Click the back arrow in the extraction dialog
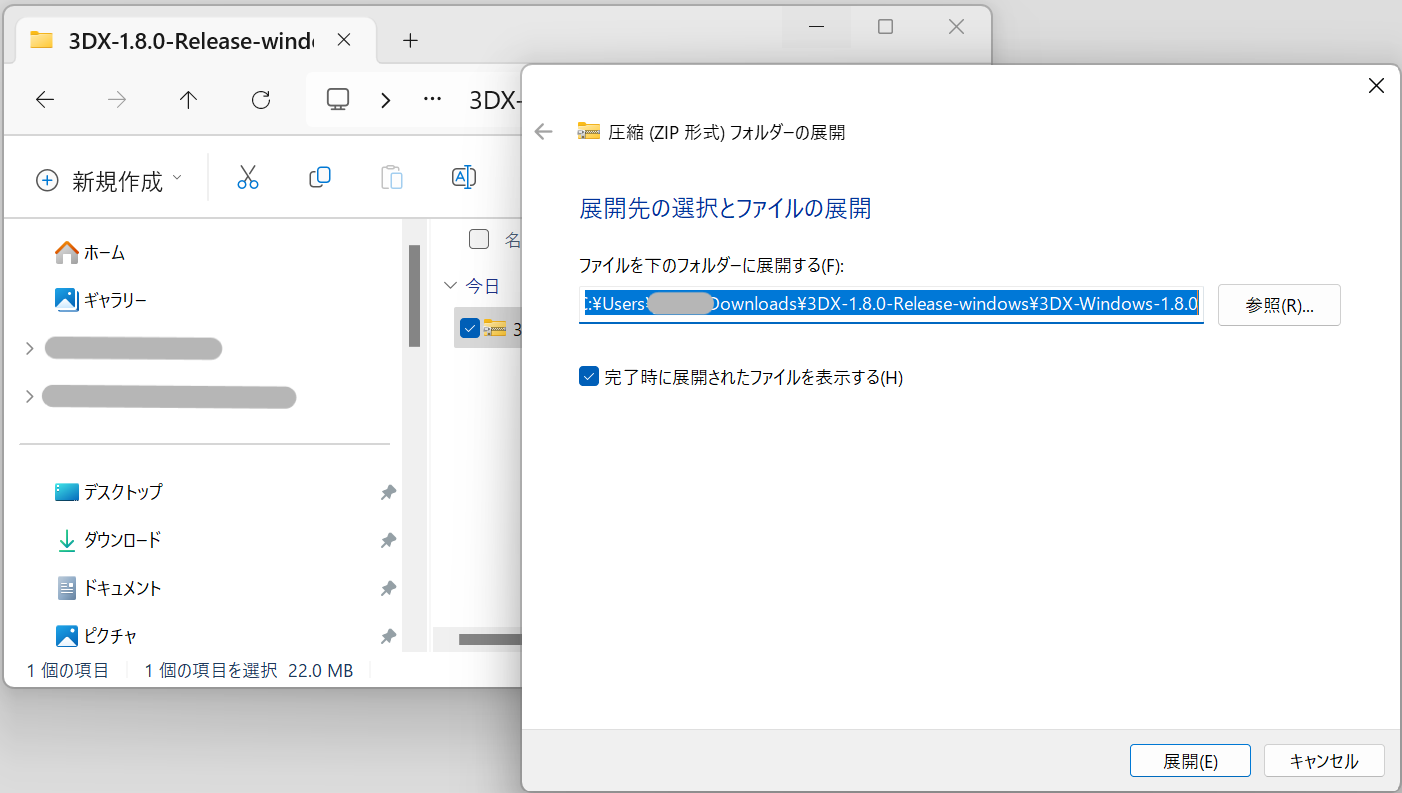This screenshot has height=793, width=1402. tap(543, 131)
